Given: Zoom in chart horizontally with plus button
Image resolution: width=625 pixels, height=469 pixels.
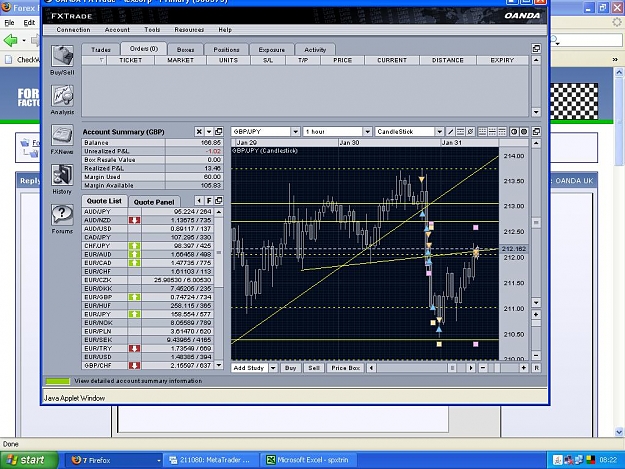Looking at the screenshot, I should click(524, 368).
